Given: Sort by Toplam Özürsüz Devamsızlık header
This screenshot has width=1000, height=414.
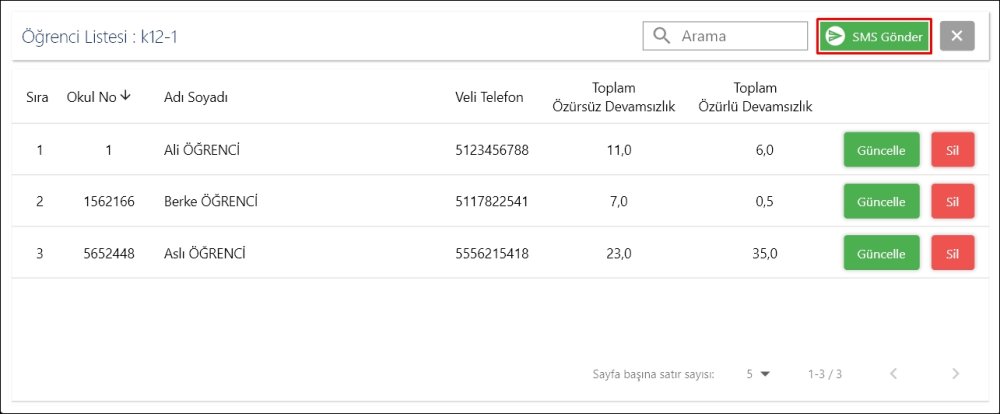Looking at the screenshot, I should click(x=614, y=97).
